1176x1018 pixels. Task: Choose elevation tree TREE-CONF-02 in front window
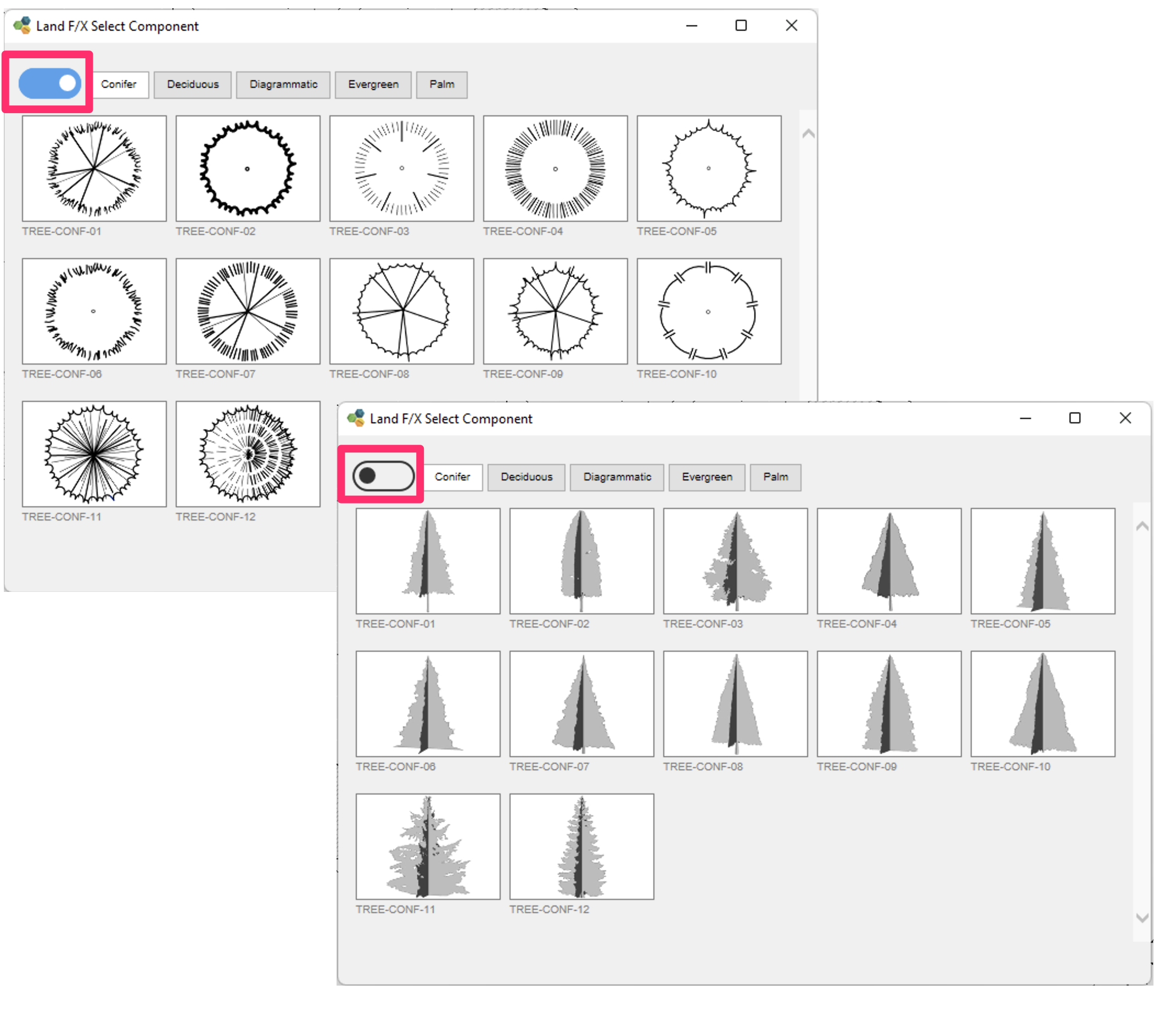[x=582, y=561]
